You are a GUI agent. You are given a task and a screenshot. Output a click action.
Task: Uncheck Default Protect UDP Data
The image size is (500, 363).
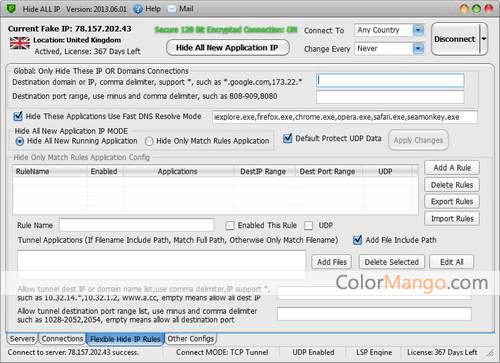[x=287, y=138]
